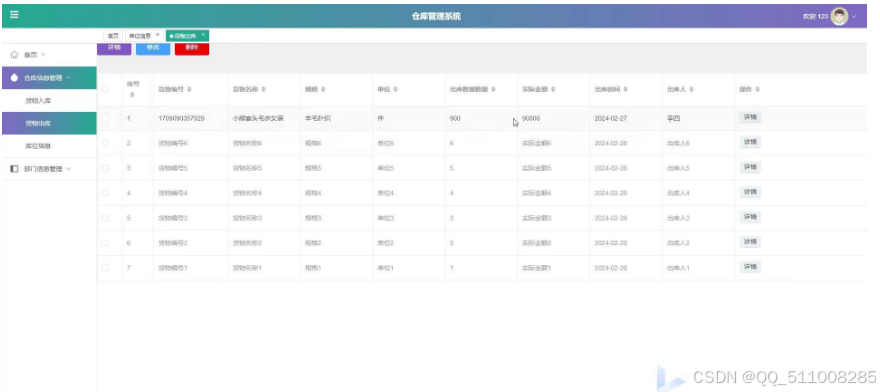Click the blue 修改 button
The height and width of the screenshot is (392, 880).
click(x=153, y=48)
